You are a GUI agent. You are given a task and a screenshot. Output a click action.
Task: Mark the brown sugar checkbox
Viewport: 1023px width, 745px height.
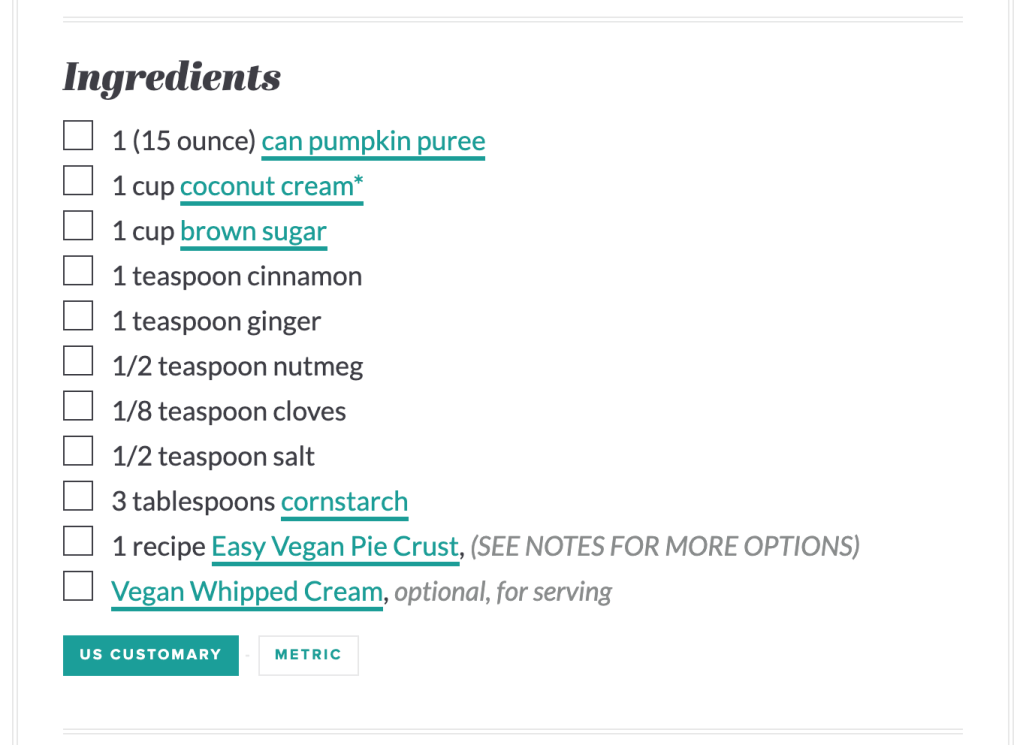tap(78, 226)
